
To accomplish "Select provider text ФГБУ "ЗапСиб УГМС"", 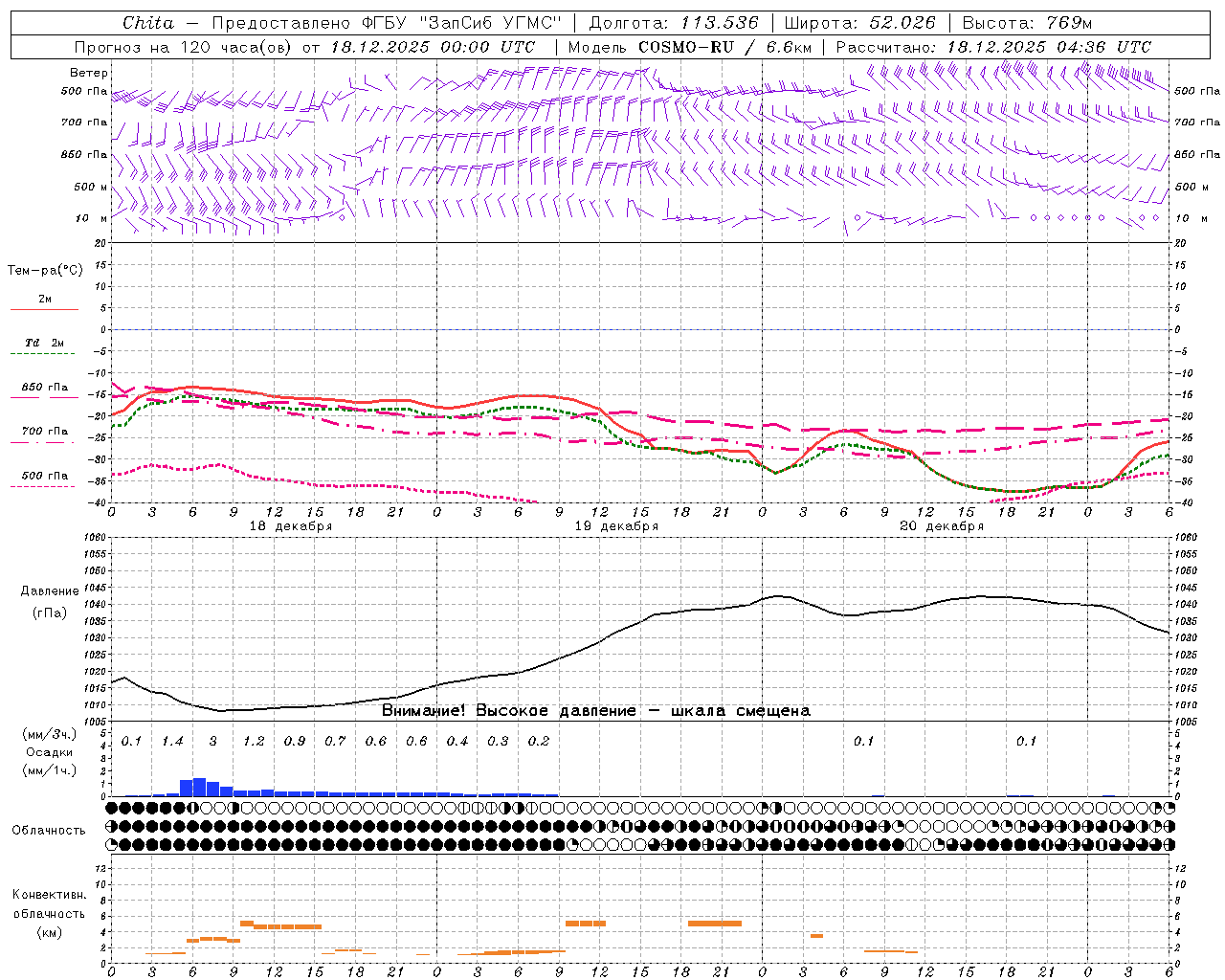I will point(463,23).
